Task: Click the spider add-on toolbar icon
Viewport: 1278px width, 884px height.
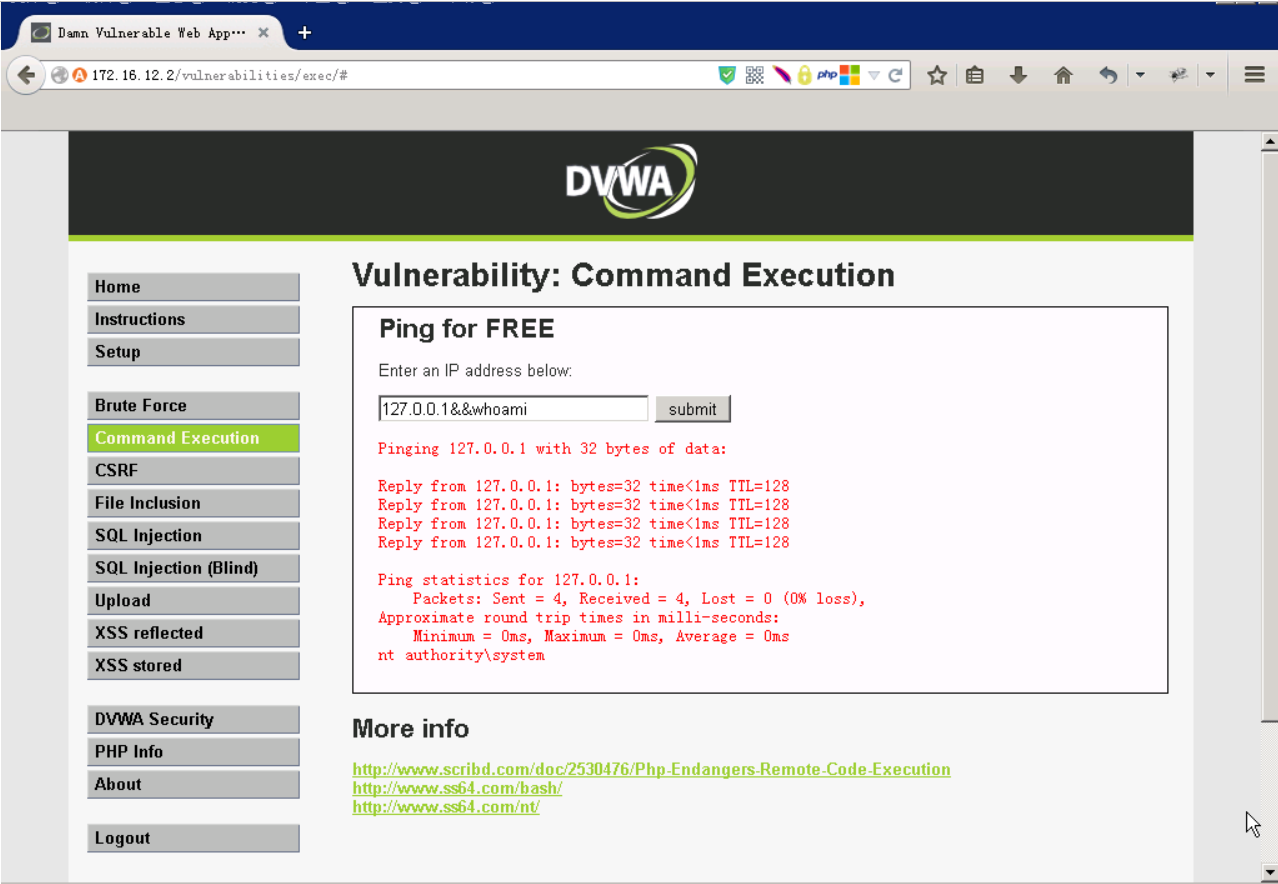Action: tap(1179, 75)
